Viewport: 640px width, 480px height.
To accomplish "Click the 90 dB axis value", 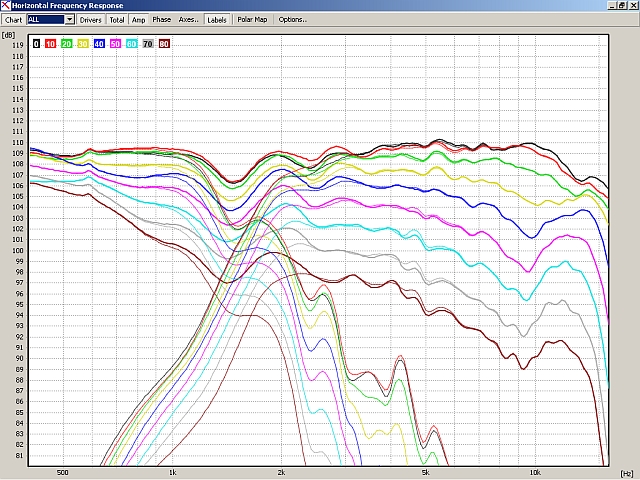I will pyautogui.click(x=19, y=358).
